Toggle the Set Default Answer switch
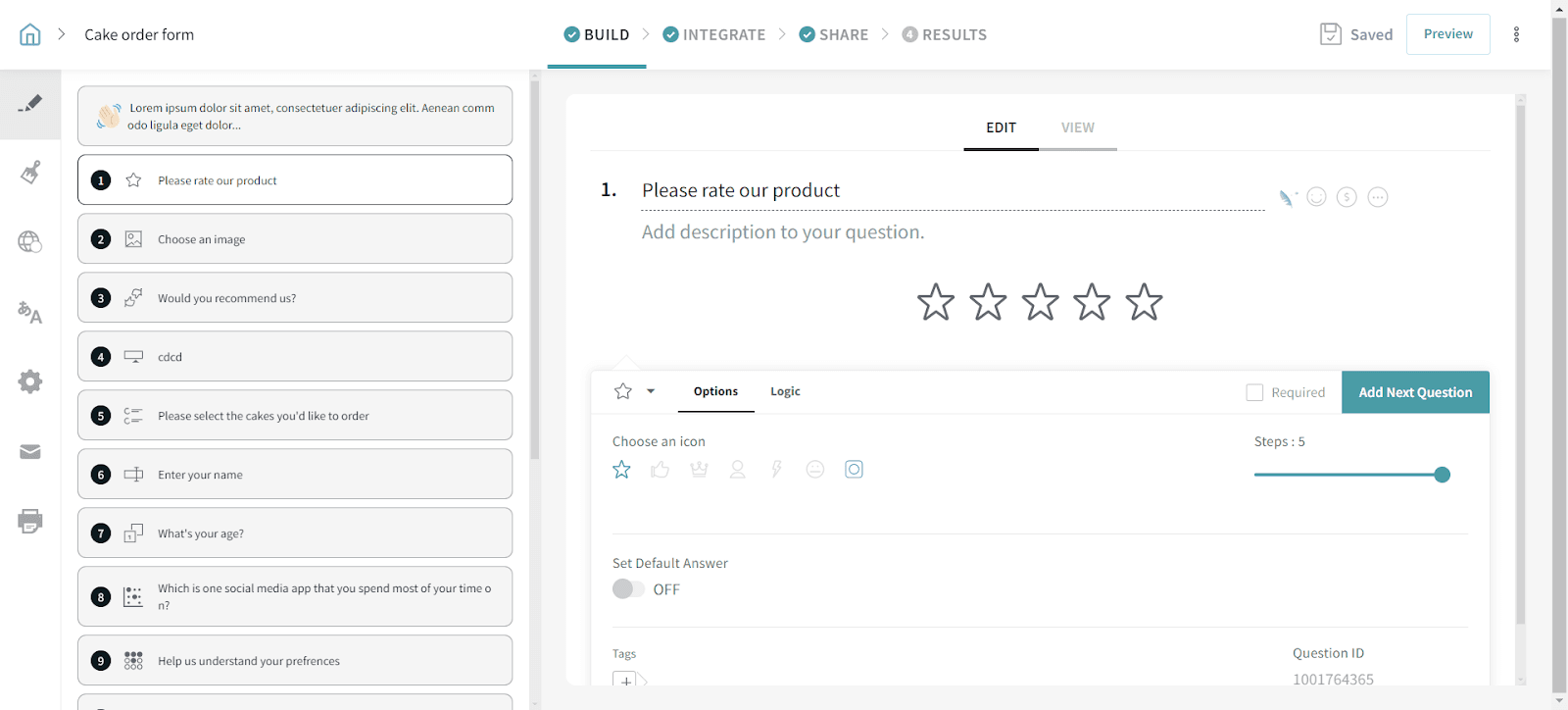This screenshot has height=710, width=1568. point(628,589)
